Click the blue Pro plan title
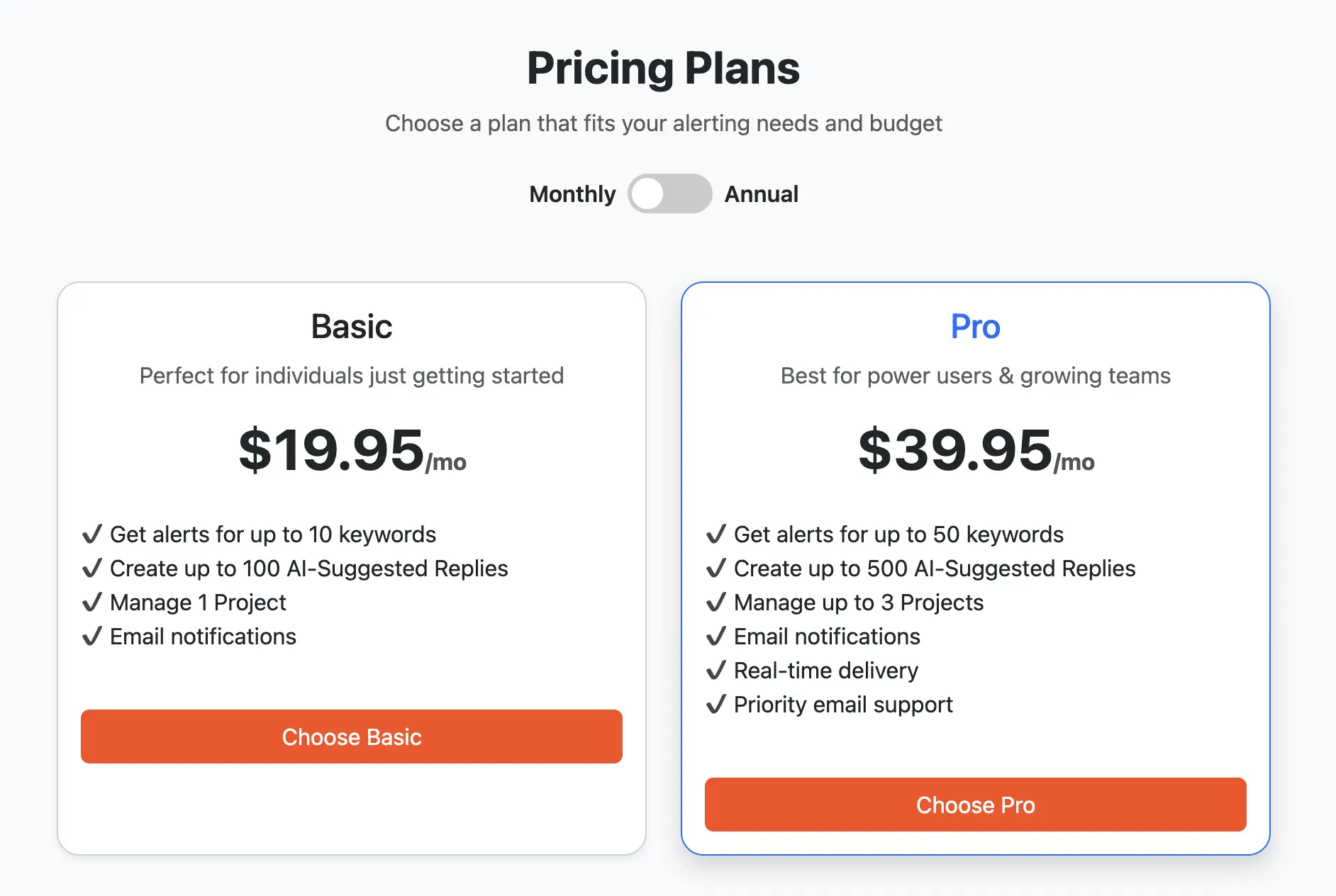The image size is (1336, 896). [x=975, y=327]
